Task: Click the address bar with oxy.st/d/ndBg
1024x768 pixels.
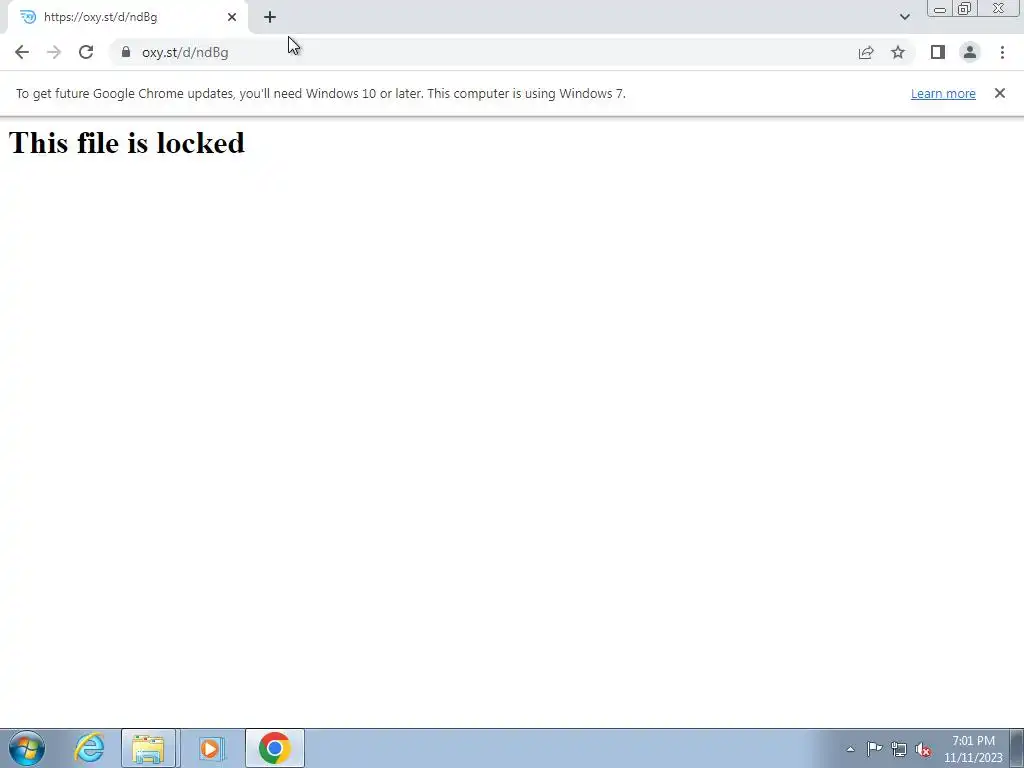Action: click(x=483, y=52)
